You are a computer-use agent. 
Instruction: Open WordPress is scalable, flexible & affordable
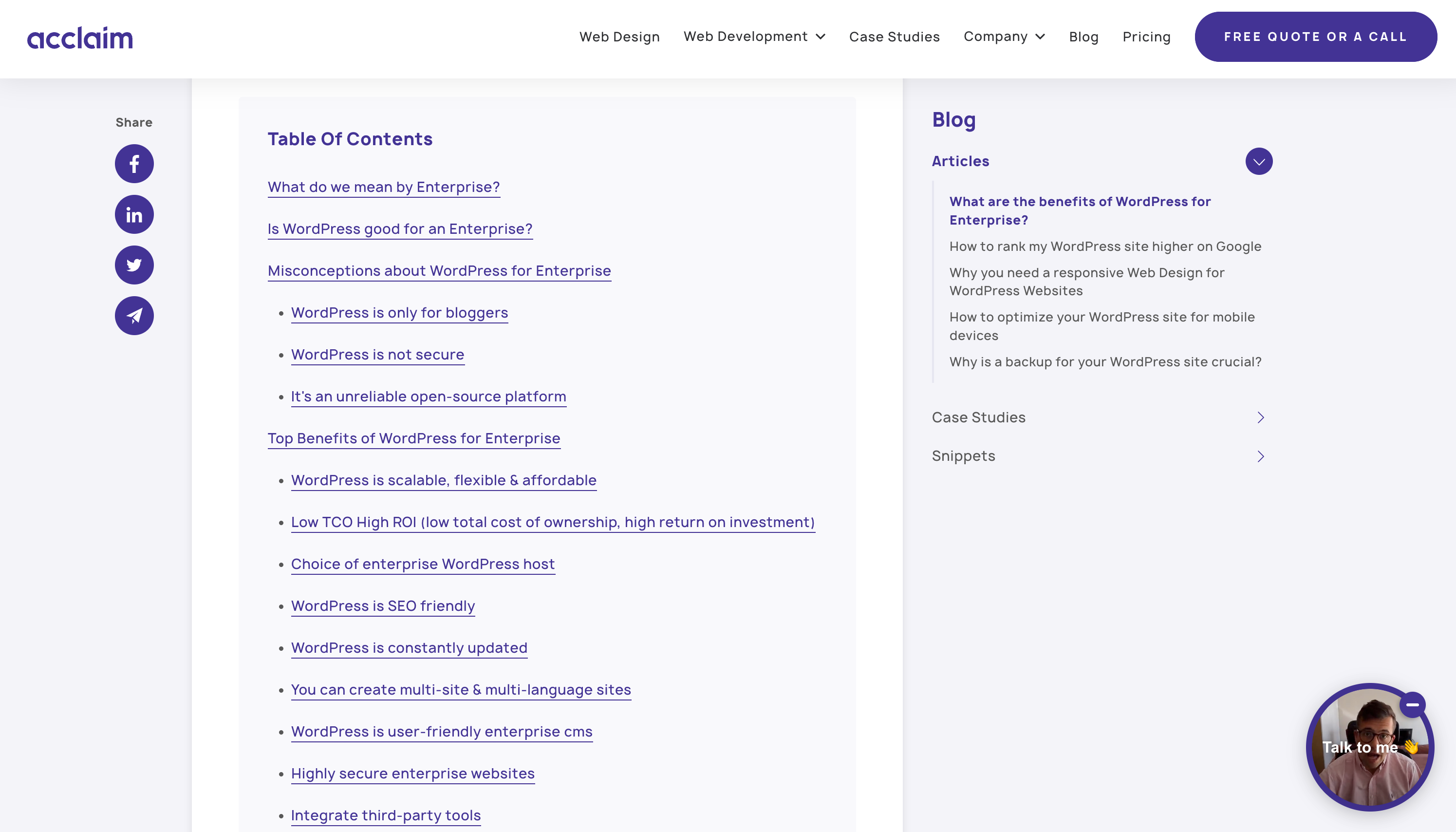(444, 481)
